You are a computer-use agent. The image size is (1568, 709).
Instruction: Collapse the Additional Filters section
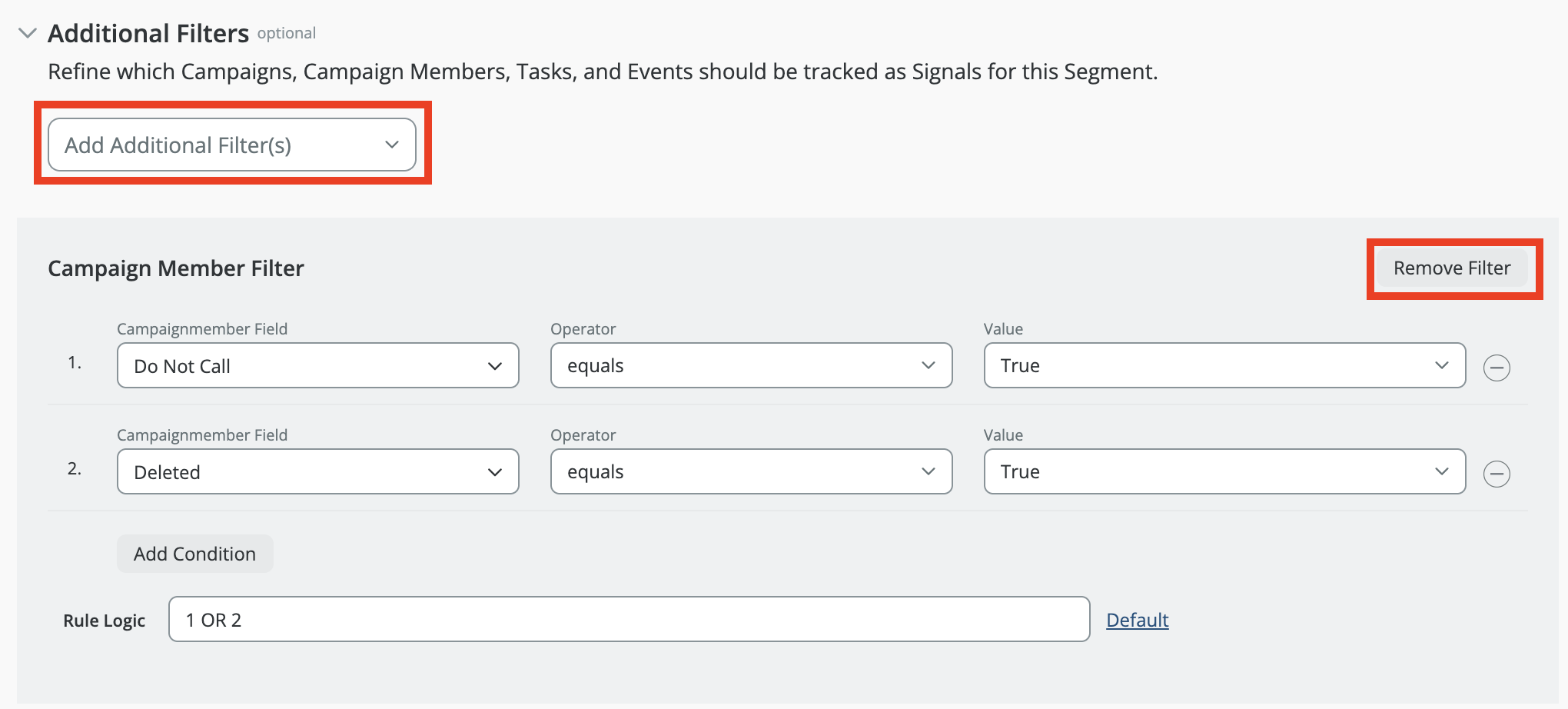[28, 33]
